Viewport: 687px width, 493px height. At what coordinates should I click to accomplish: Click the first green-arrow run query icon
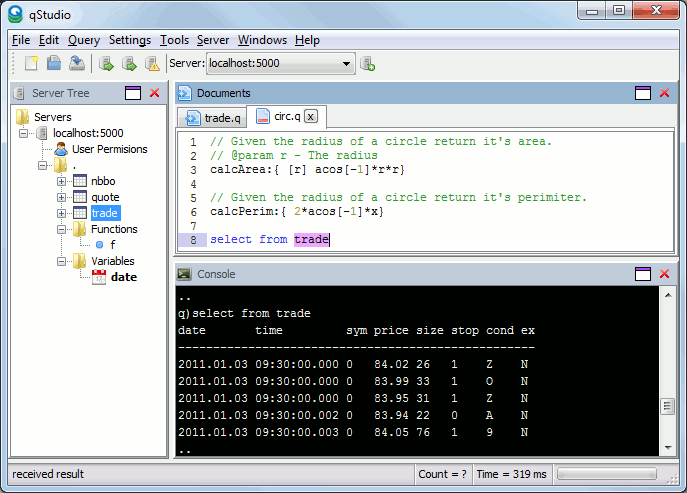point(106,64)
